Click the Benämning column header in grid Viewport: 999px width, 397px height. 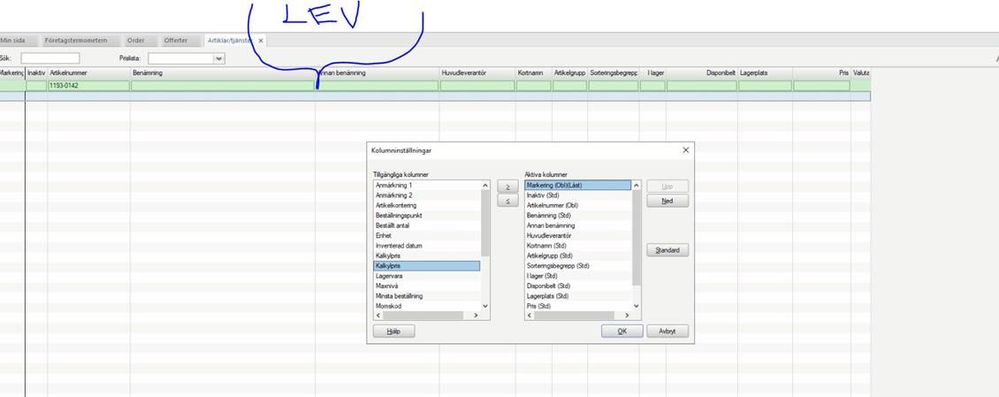click(222, 73)
